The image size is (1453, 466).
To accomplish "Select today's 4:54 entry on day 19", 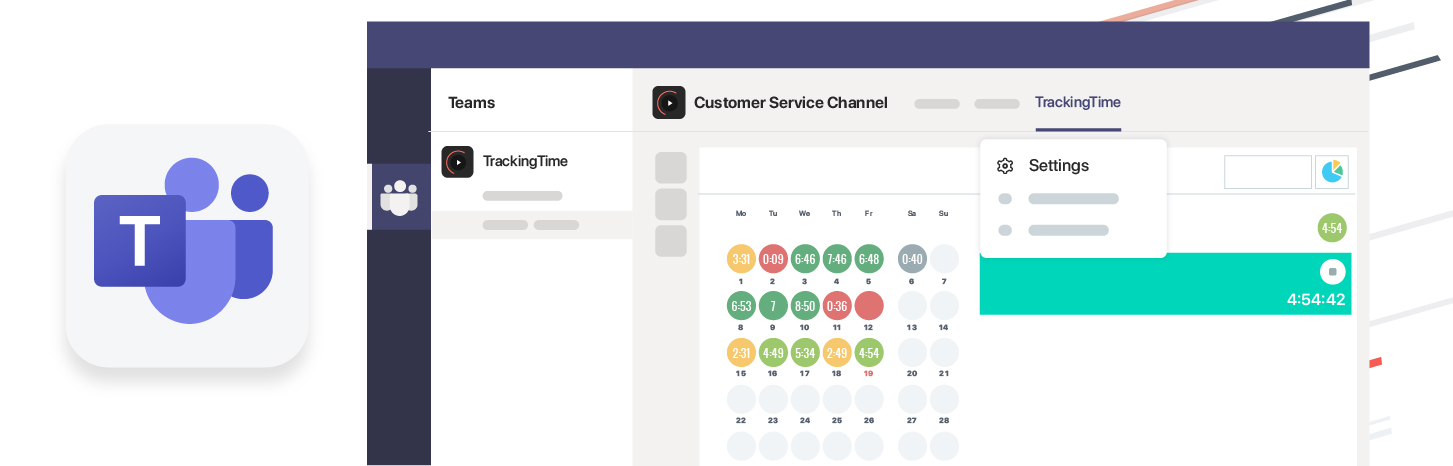I will coord(869,352).
